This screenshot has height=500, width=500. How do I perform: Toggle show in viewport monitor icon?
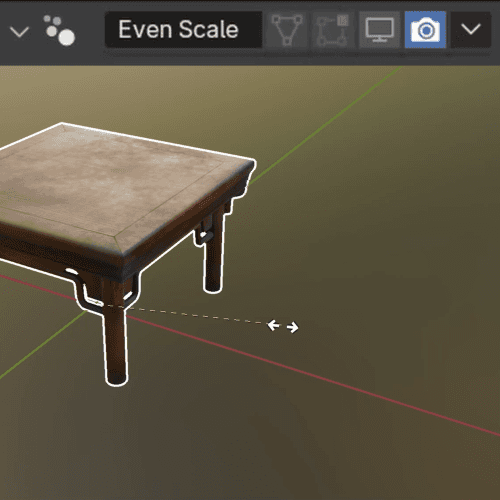[379, 30]
